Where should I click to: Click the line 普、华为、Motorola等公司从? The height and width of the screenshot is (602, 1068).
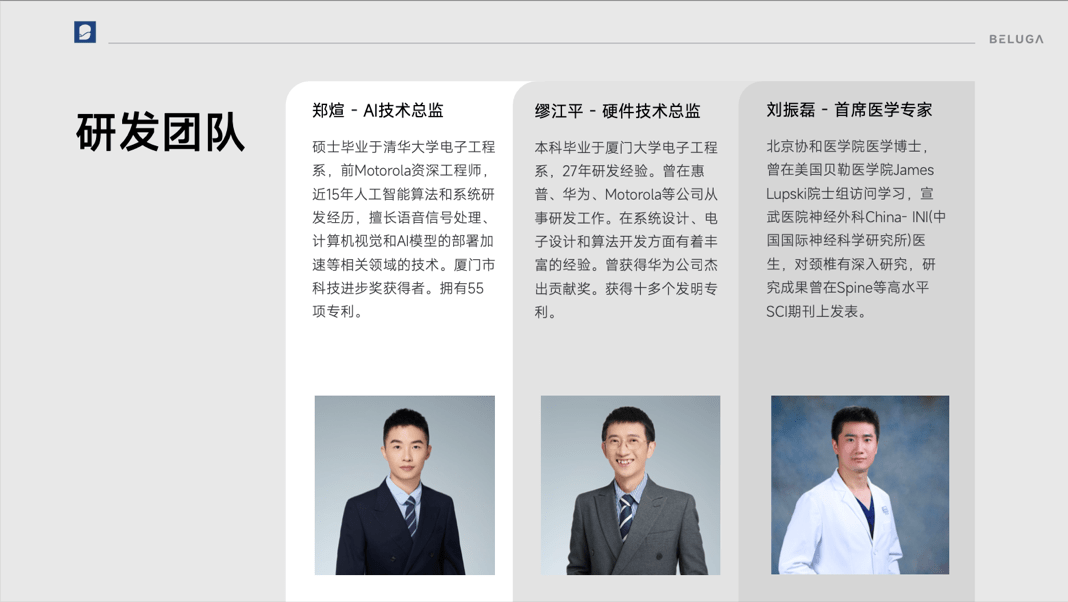626,195
